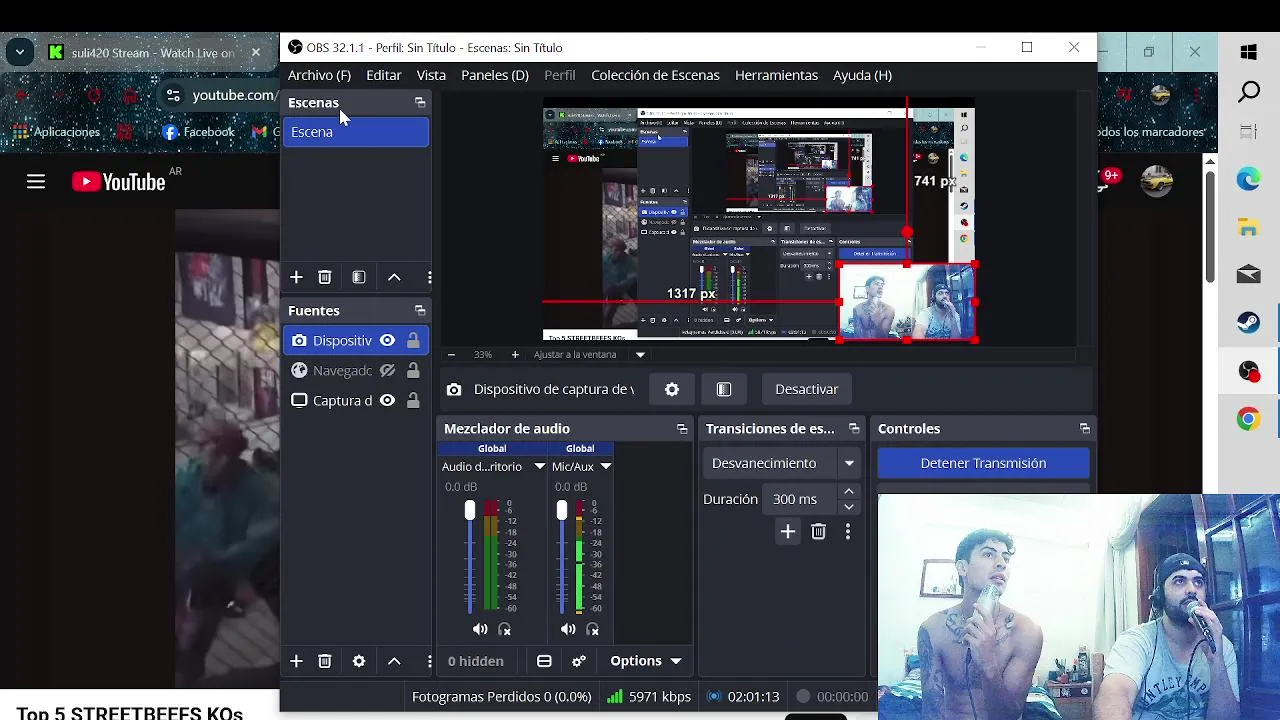Show the hidden Navegador source eye icon
Viewport: 1280px width, 720px height.
click(387, 371)
